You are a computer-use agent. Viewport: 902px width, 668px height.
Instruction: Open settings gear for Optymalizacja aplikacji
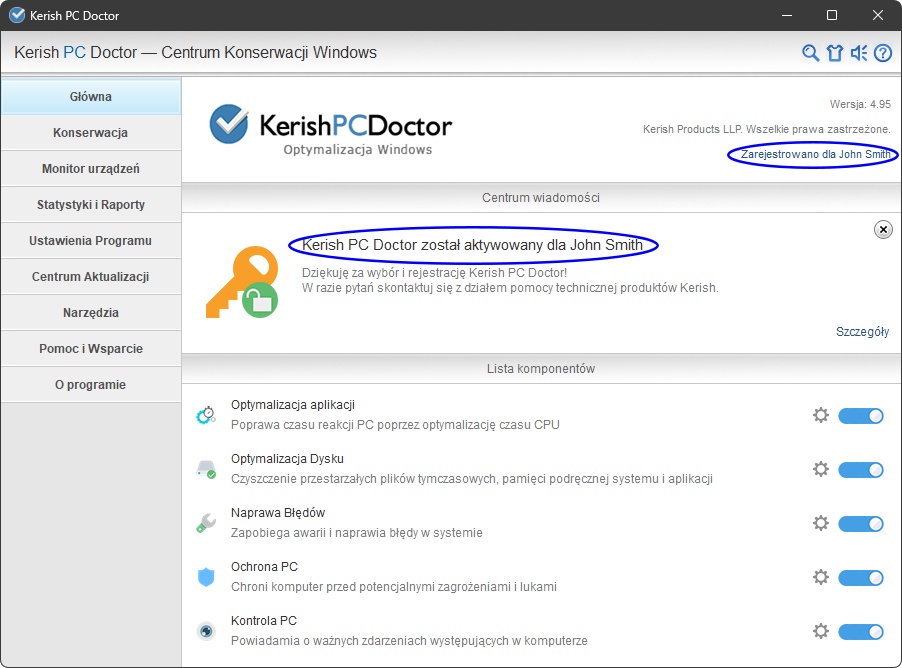point(821,415)
